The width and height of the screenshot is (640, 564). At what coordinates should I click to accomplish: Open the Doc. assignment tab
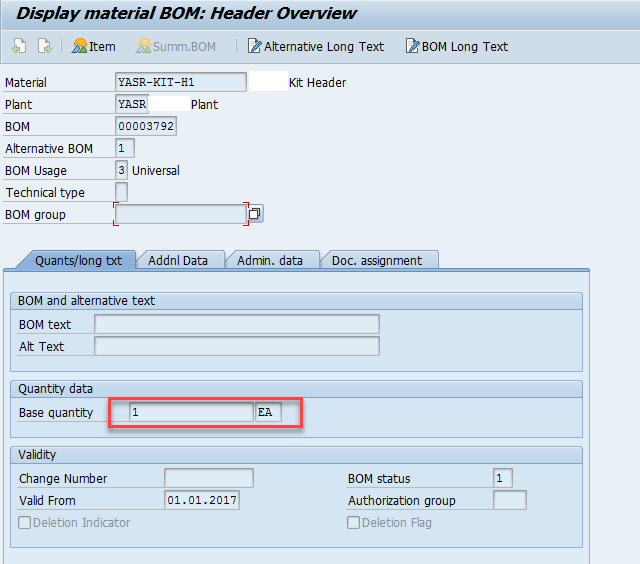click(377, 260)
